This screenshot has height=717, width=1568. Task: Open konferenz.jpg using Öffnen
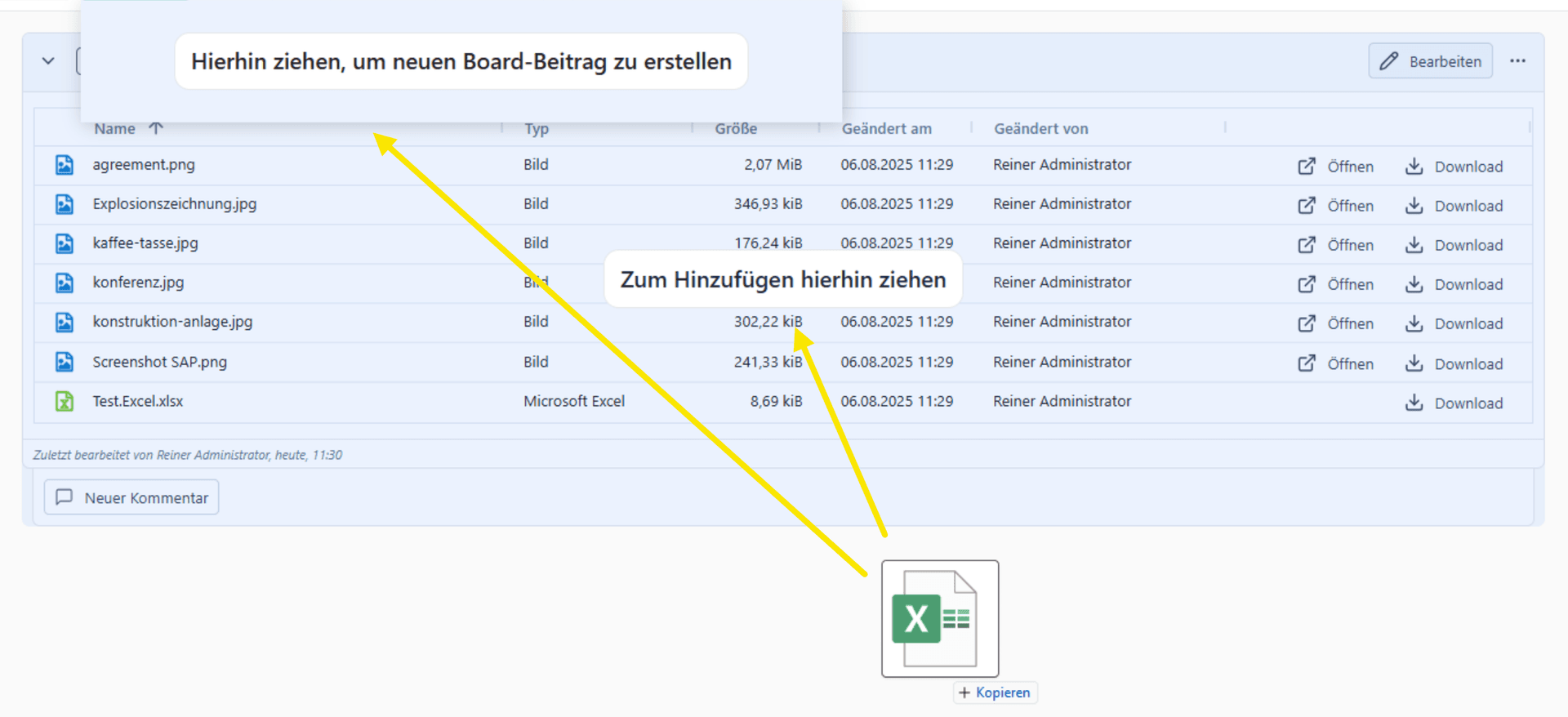click(x=1335, y=284)
